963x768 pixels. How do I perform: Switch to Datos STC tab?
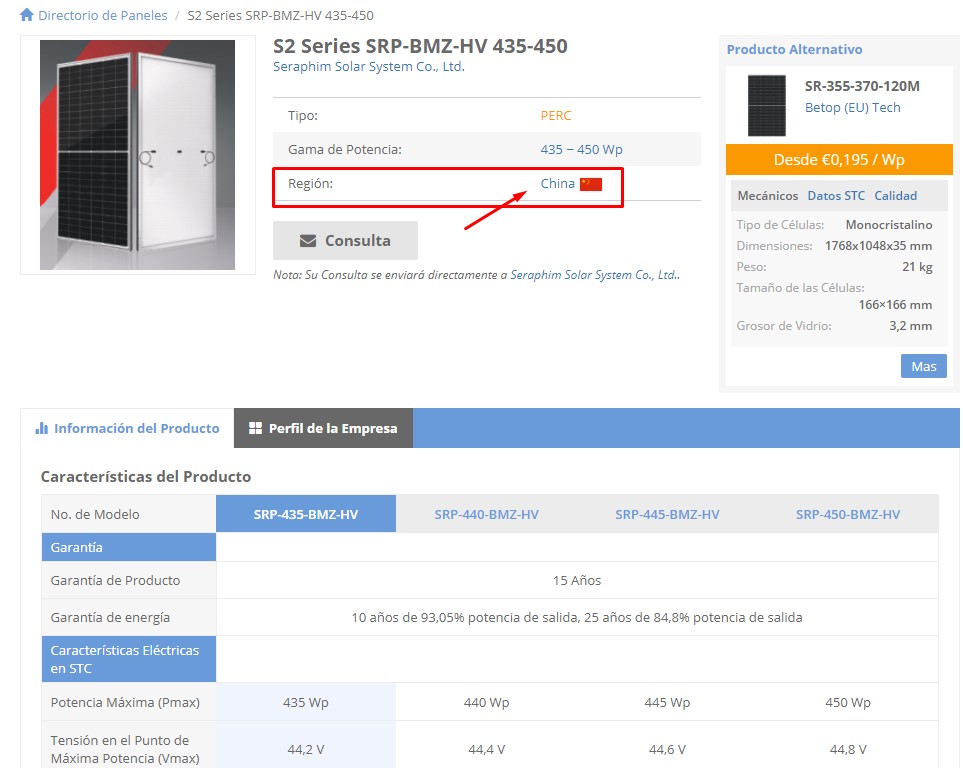[x=836, y=195]
